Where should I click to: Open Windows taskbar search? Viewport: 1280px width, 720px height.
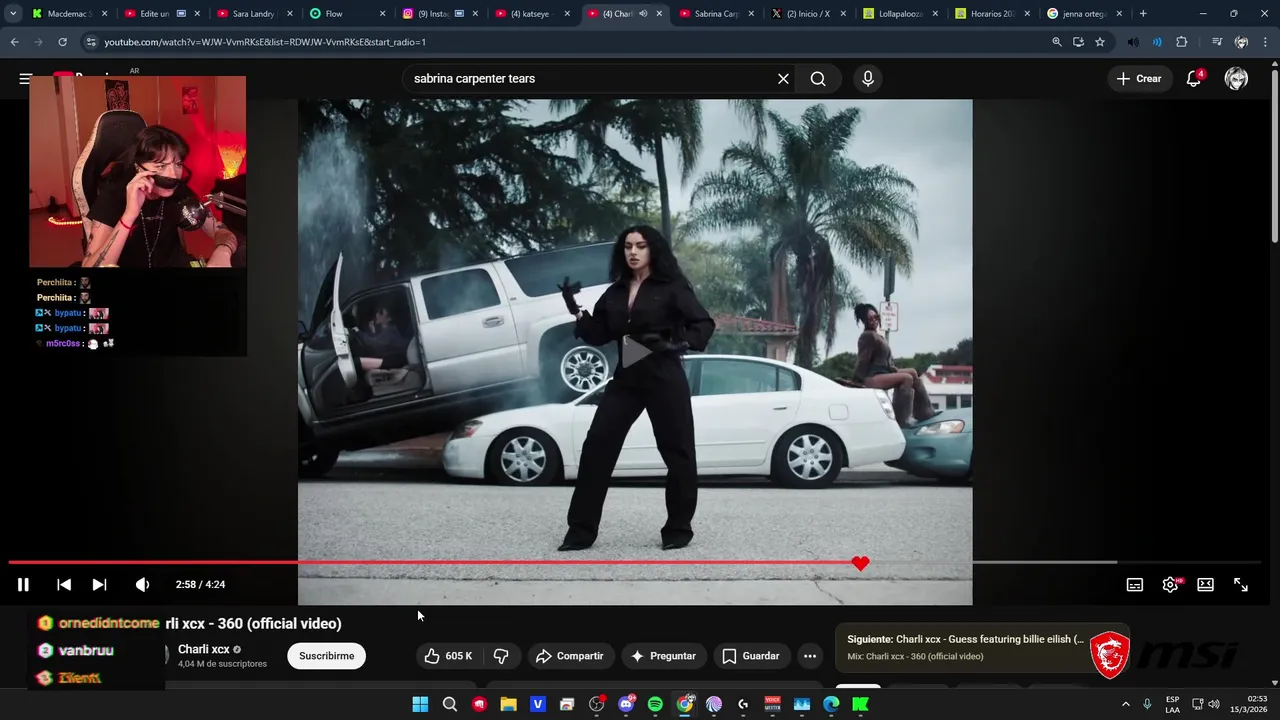450,704
